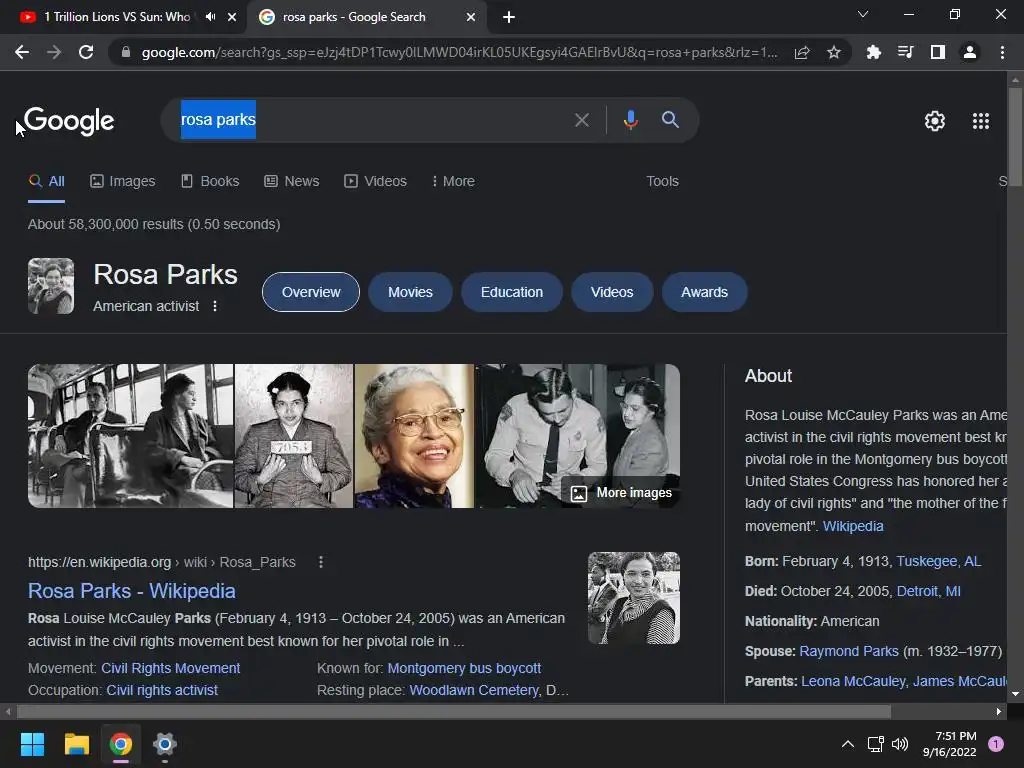This screenshot has height=768, width=1024.
Task: Open the Google apps grid
Action: pos(981,121)
